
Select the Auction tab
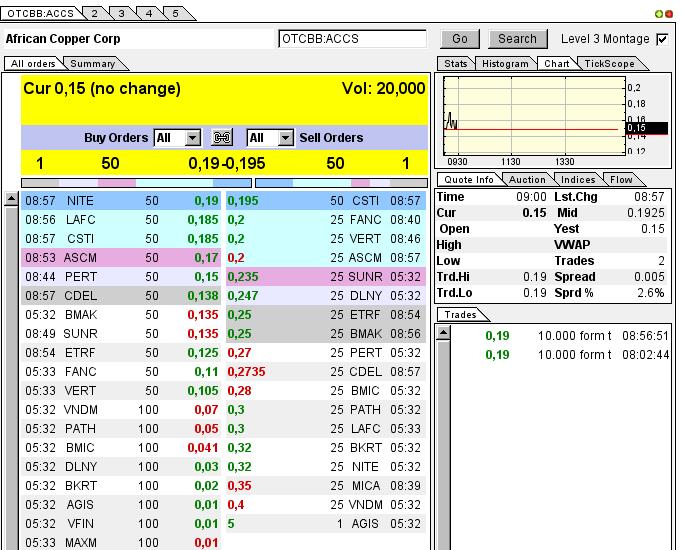click(527, 180)
